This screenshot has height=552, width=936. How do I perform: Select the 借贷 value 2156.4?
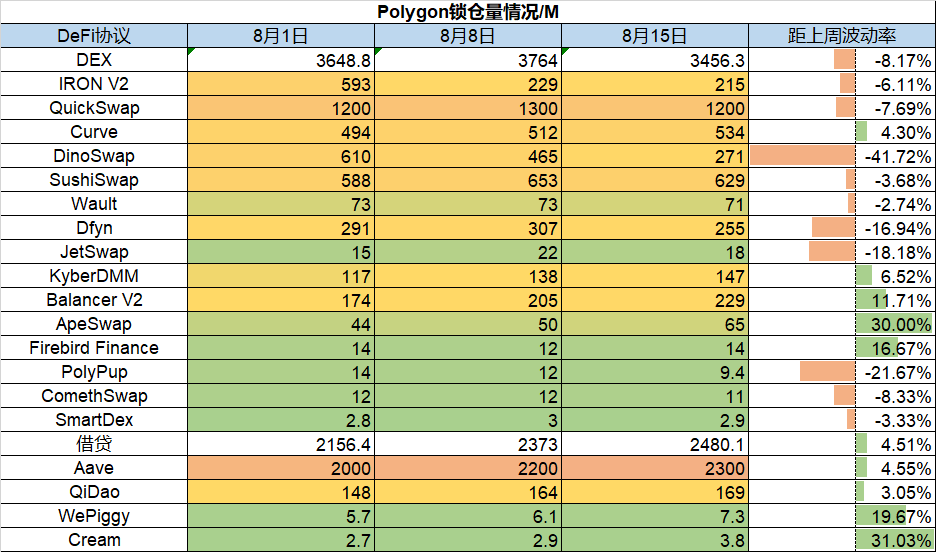[x=343, y=445]
